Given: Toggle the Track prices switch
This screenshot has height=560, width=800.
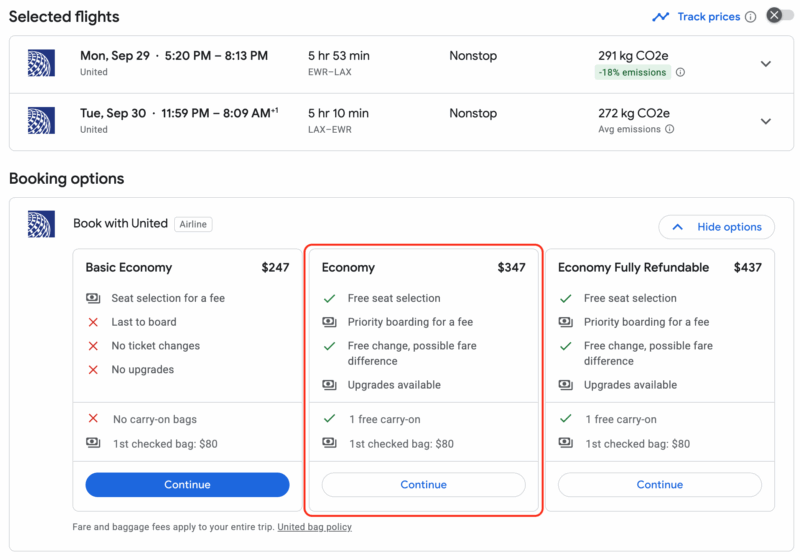Looking at the screenshot, I should [x=780, y=15].
